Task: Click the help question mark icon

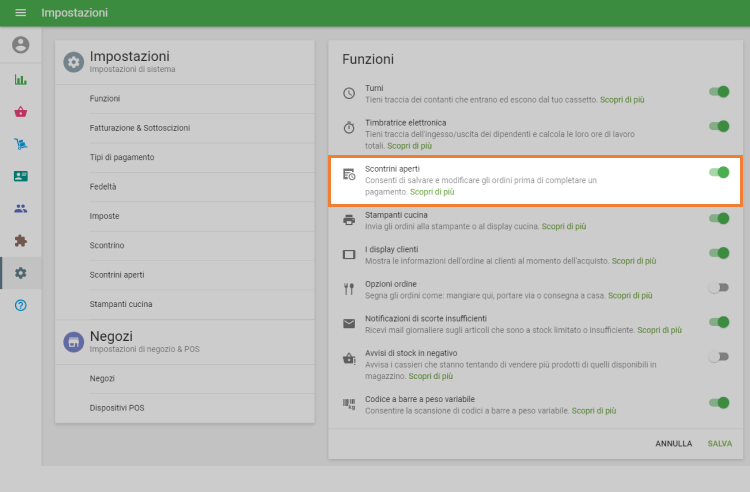Action: coord(20,305)
